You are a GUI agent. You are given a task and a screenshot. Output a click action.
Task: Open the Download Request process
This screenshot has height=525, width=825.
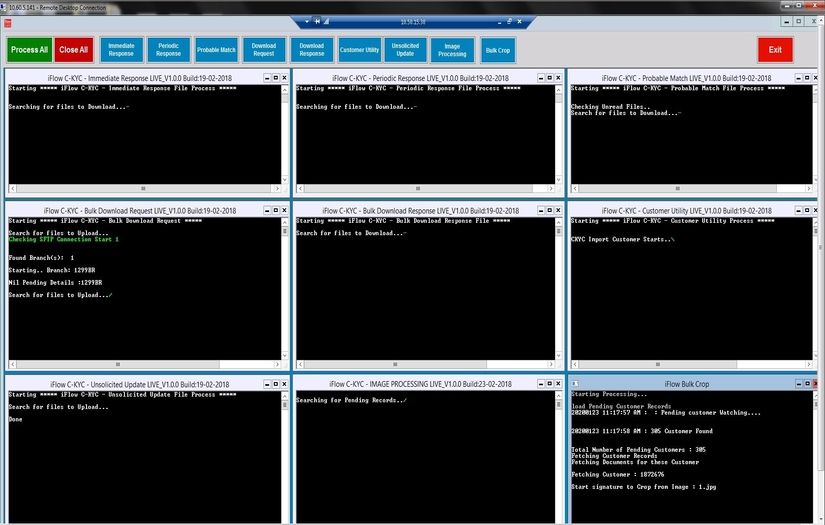(x=264, y=50)
